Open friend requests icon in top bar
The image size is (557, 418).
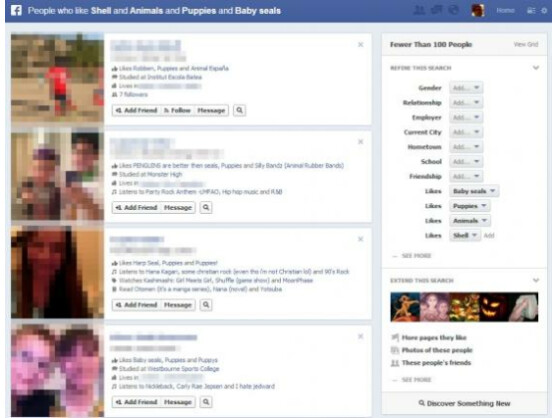click(420, 10)
